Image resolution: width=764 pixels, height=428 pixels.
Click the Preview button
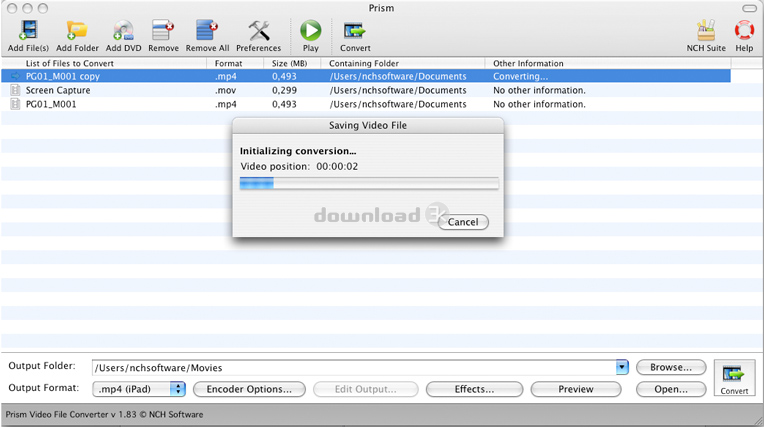click(575, 389)
